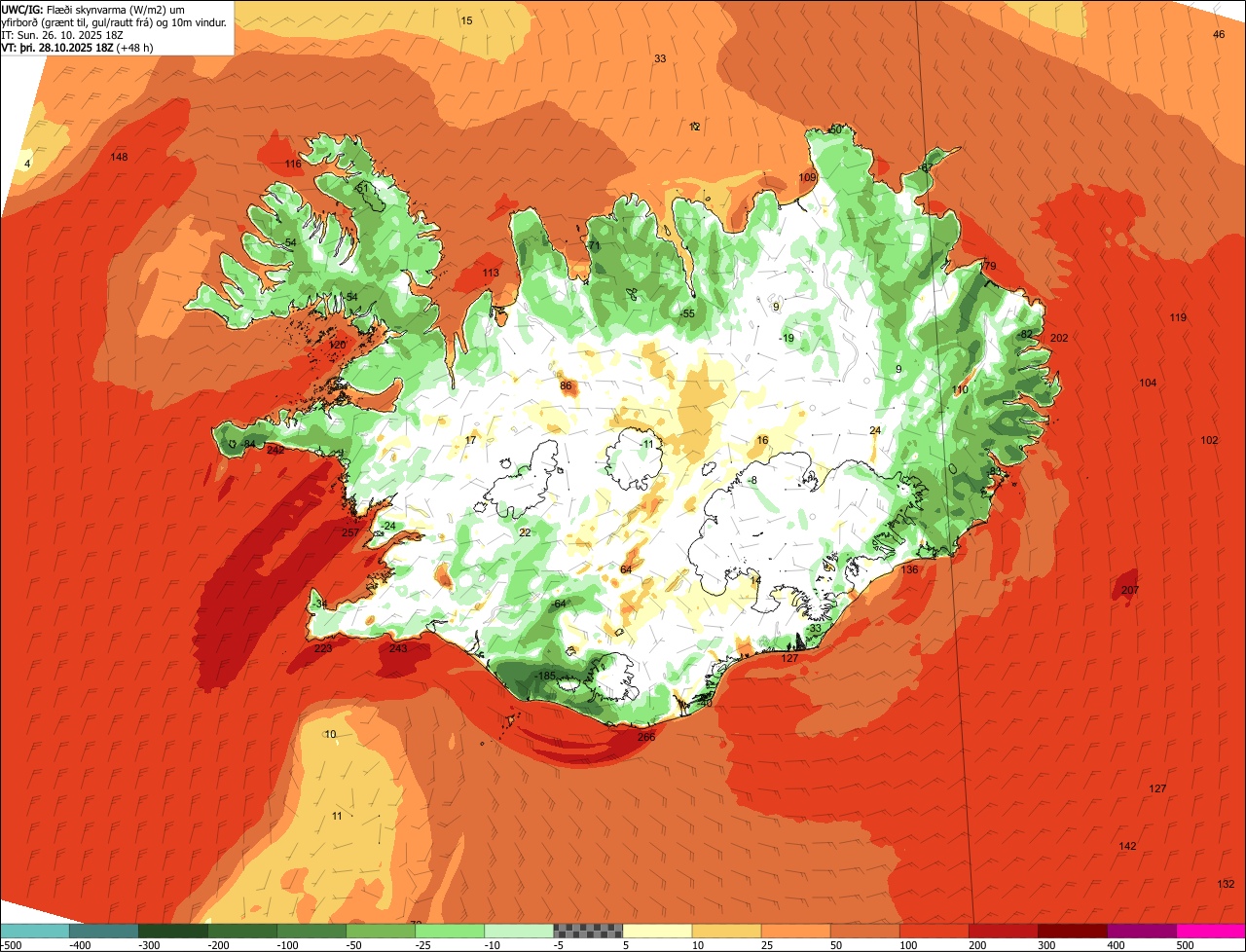The width and height of the screenshot is (1246, 952).
Task: Click the light green -25 to -10 legend swatch
Action: pos(450,931)
